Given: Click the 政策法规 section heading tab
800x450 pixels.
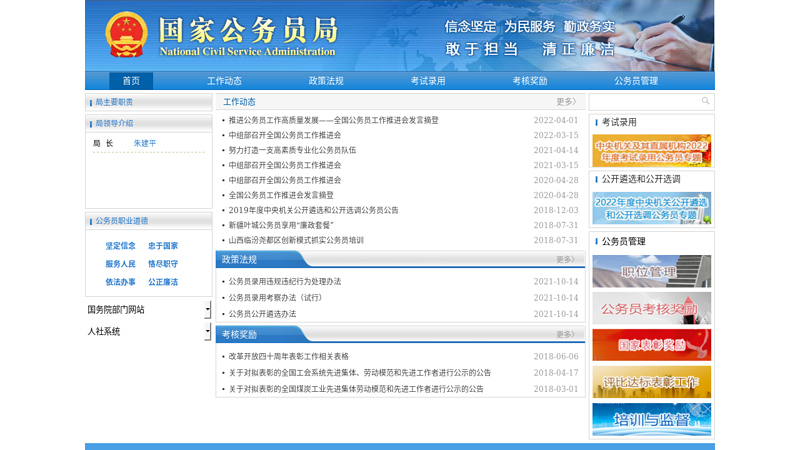Looking at the screenshot, I should tap(239, 259).
